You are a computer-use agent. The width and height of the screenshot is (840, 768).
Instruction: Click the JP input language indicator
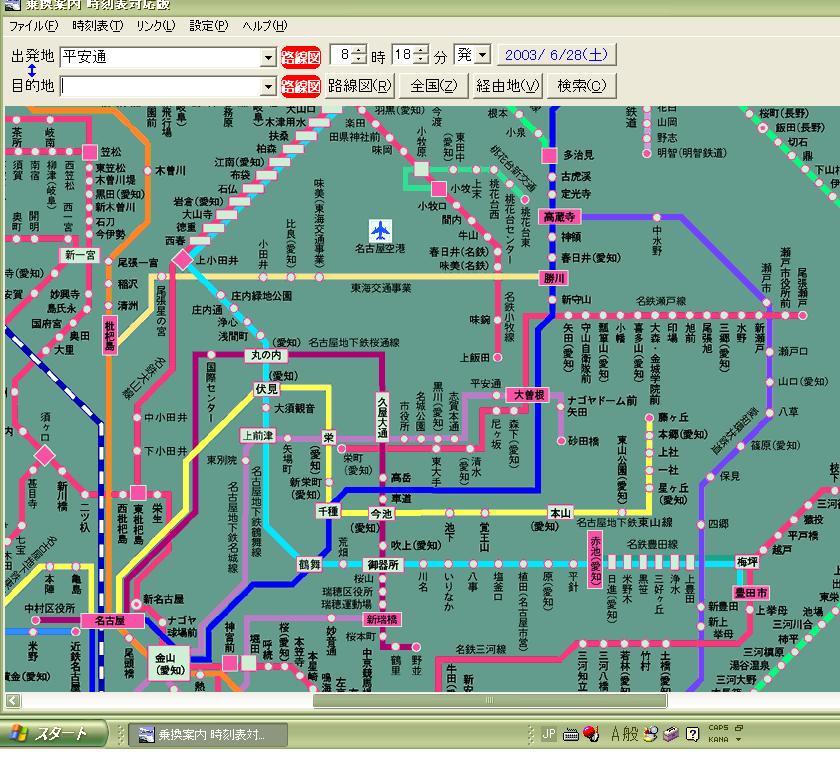[x=549, y=734]
